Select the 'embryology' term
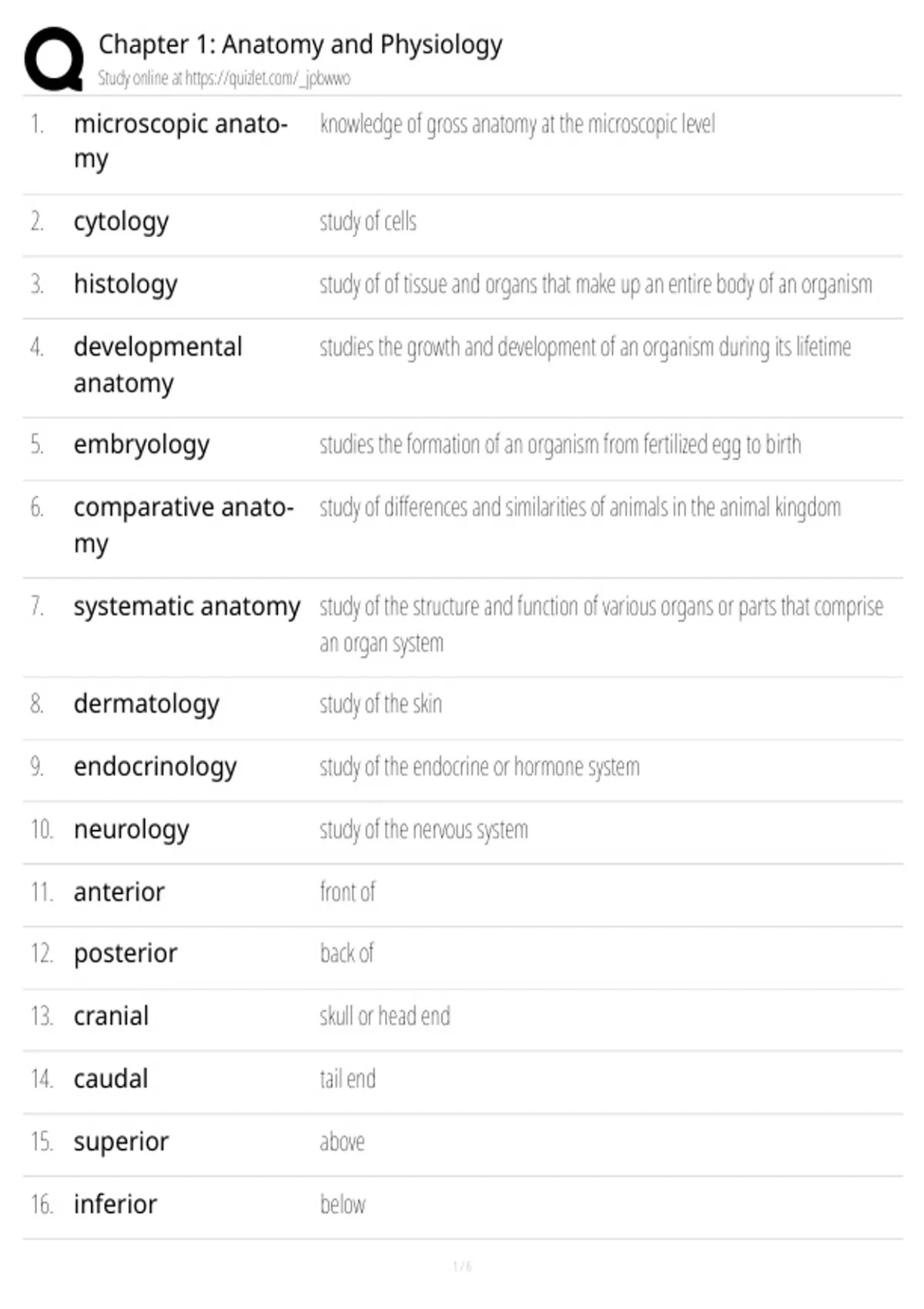 point(142,445)
